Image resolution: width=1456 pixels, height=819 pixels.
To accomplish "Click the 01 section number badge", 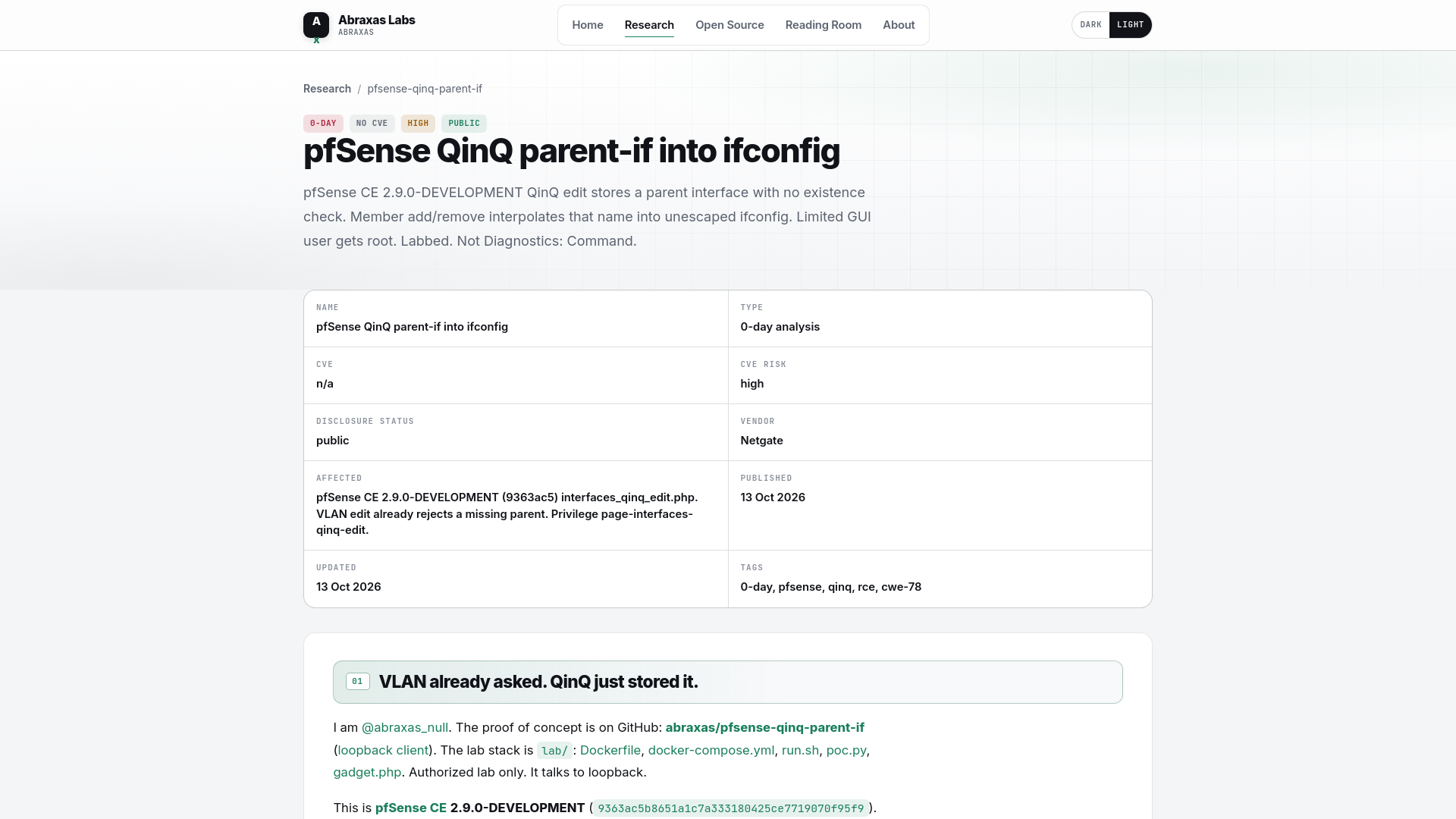I will [358, 682].
